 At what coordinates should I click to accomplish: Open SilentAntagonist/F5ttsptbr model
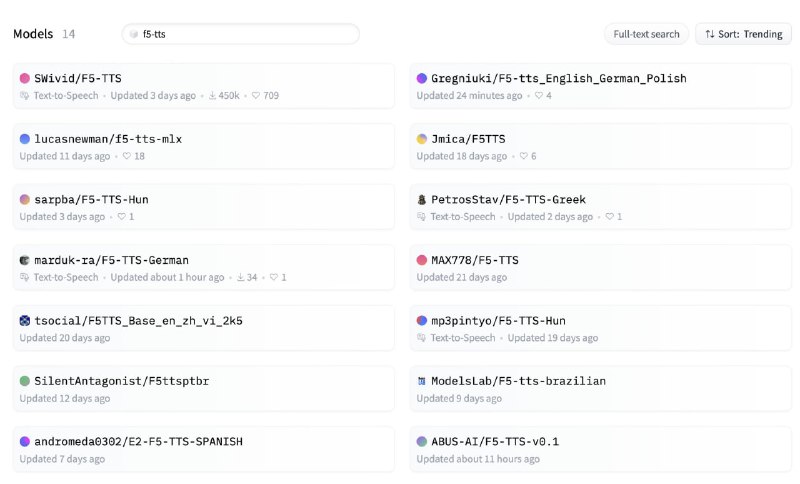(204, 389)
